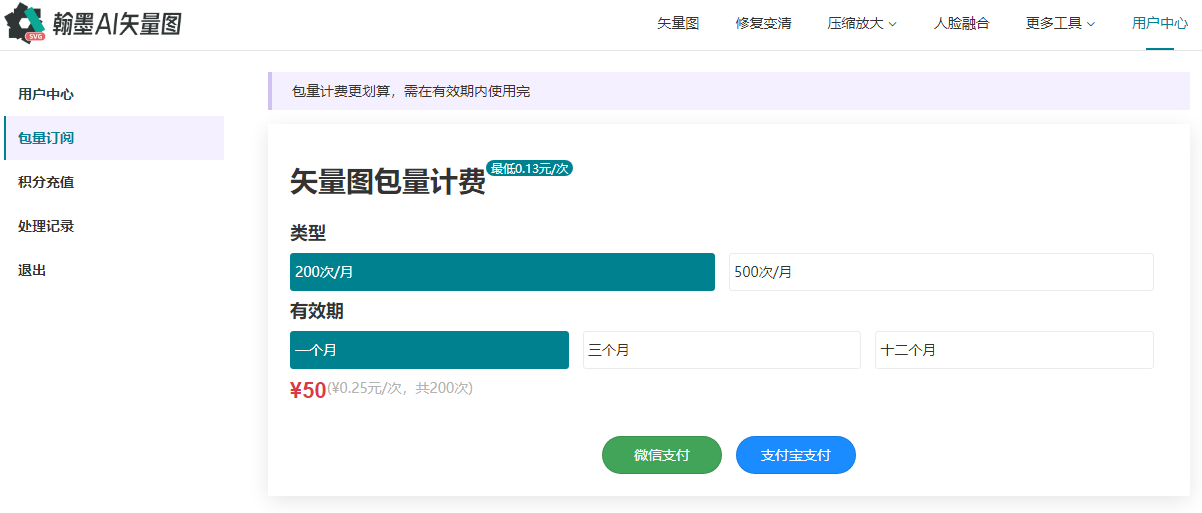The width and height of the screenshot is (1202, 513).
Task: Pay with the 支付宝支付 button
Action: pyautogui.click(x=795, y=455)
